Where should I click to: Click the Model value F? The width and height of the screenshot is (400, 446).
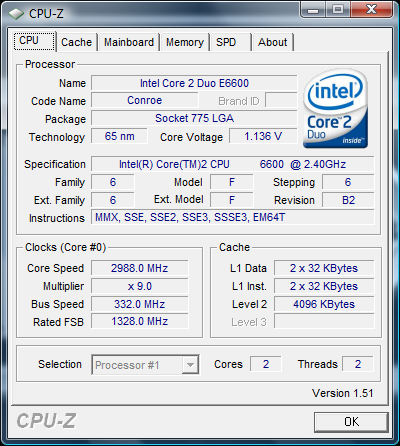232,182
